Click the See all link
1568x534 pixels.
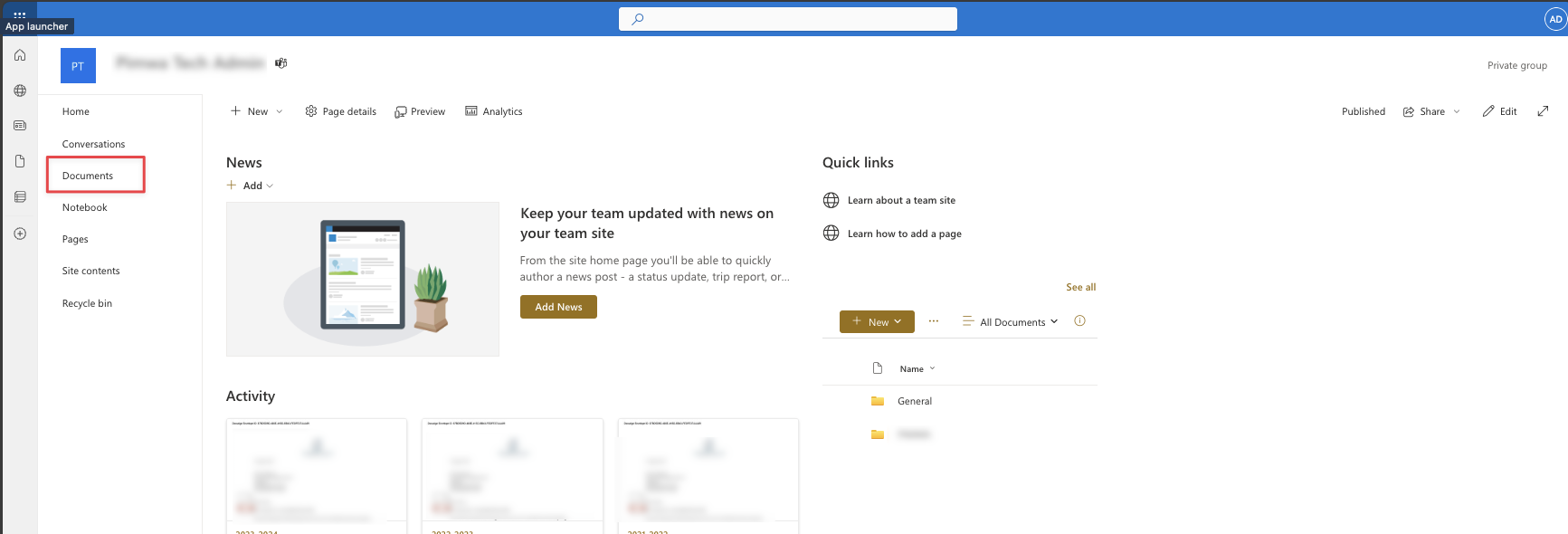click(1080, 287)
